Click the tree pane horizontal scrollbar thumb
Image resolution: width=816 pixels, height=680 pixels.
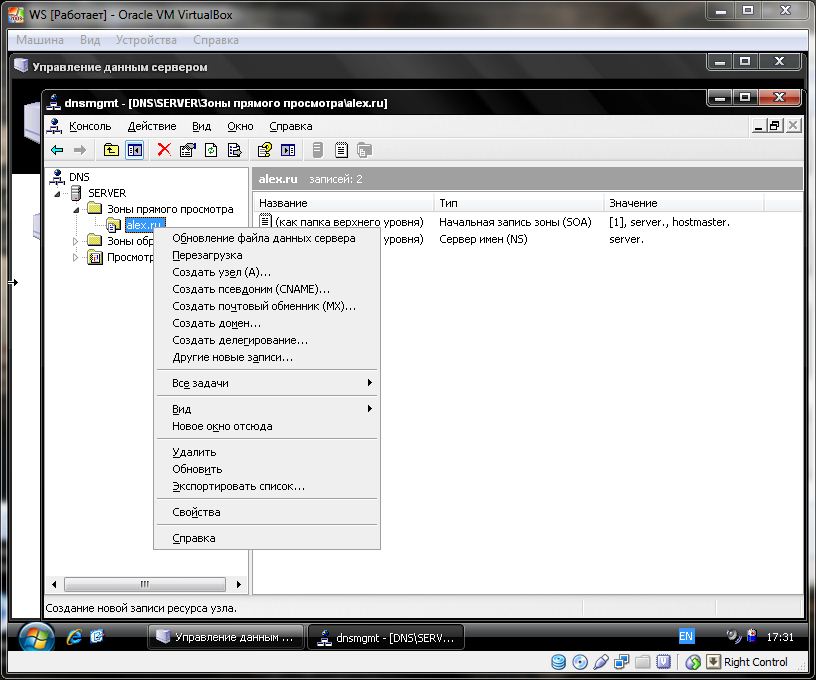point(145,584)
